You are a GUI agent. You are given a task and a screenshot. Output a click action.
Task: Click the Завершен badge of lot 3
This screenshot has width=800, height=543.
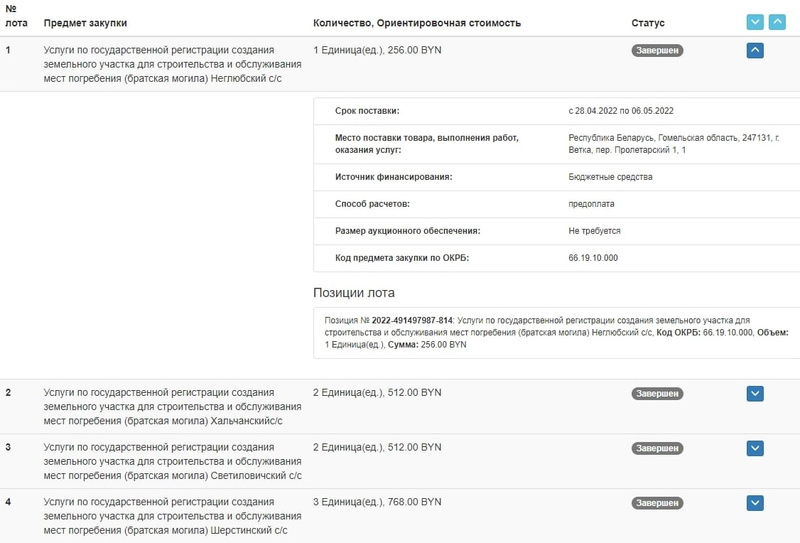657,448
